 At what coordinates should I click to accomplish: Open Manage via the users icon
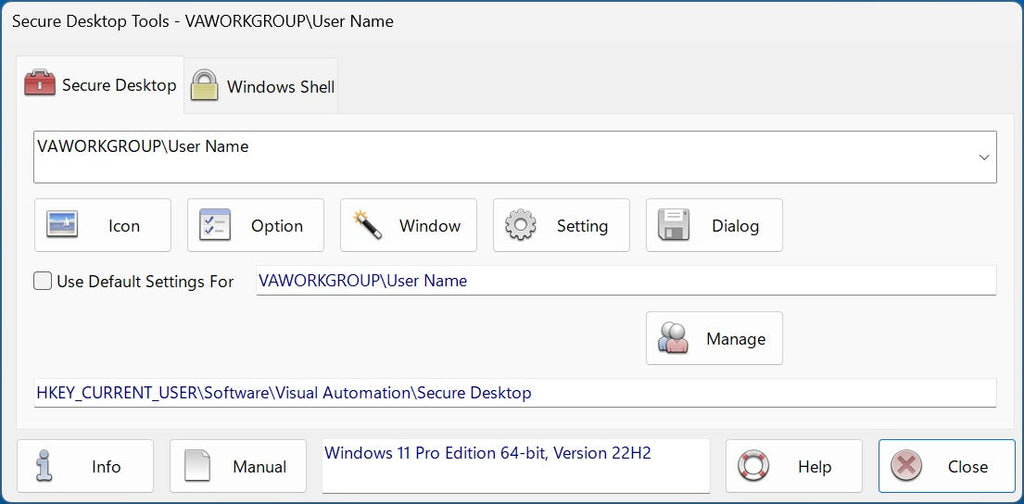[674, 339]
